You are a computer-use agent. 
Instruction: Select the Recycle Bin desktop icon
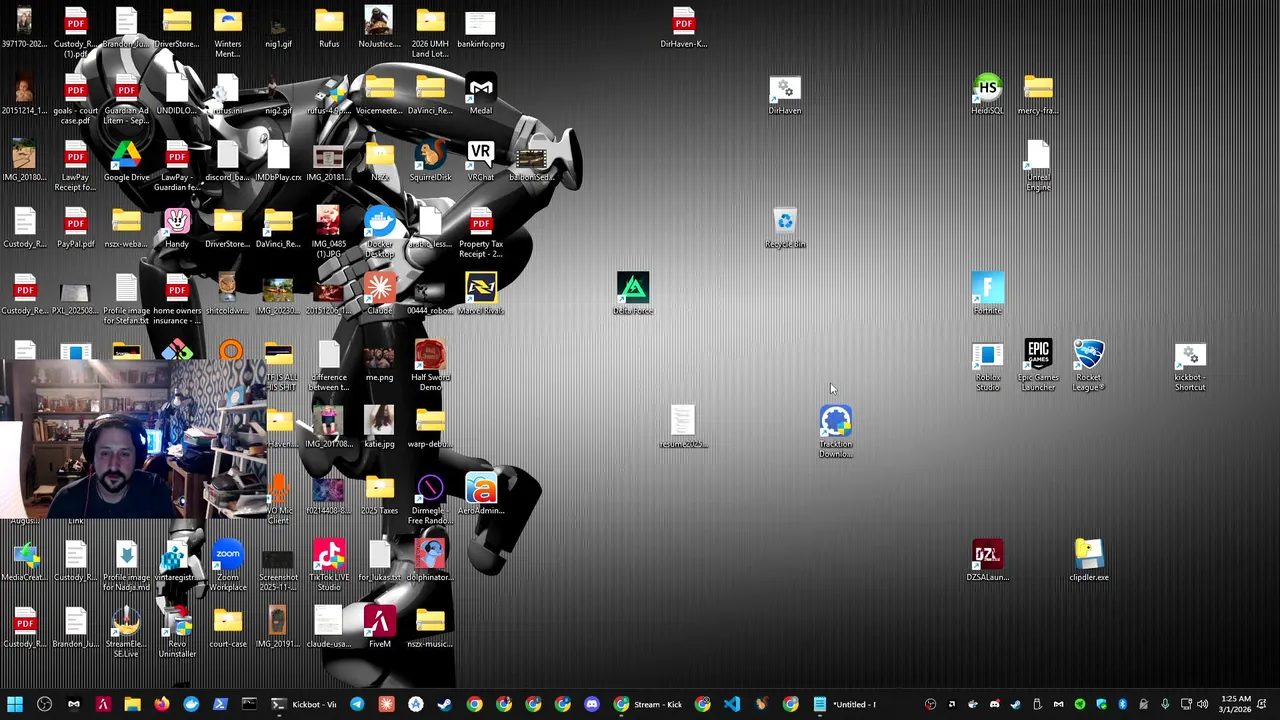coord(785,228)
